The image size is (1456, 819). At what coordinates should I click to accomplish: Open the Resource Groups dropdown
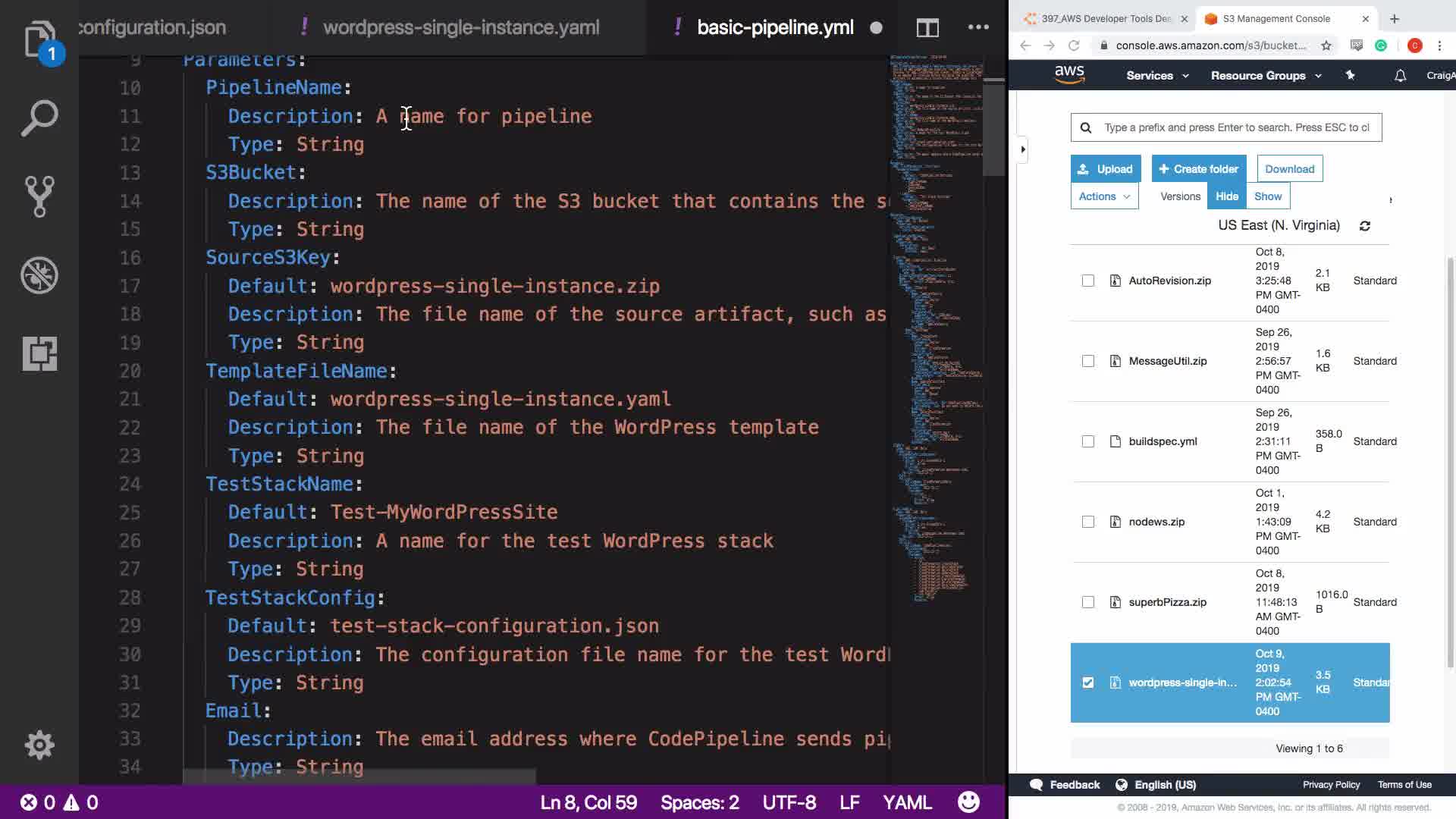[x=1266, y=76]
